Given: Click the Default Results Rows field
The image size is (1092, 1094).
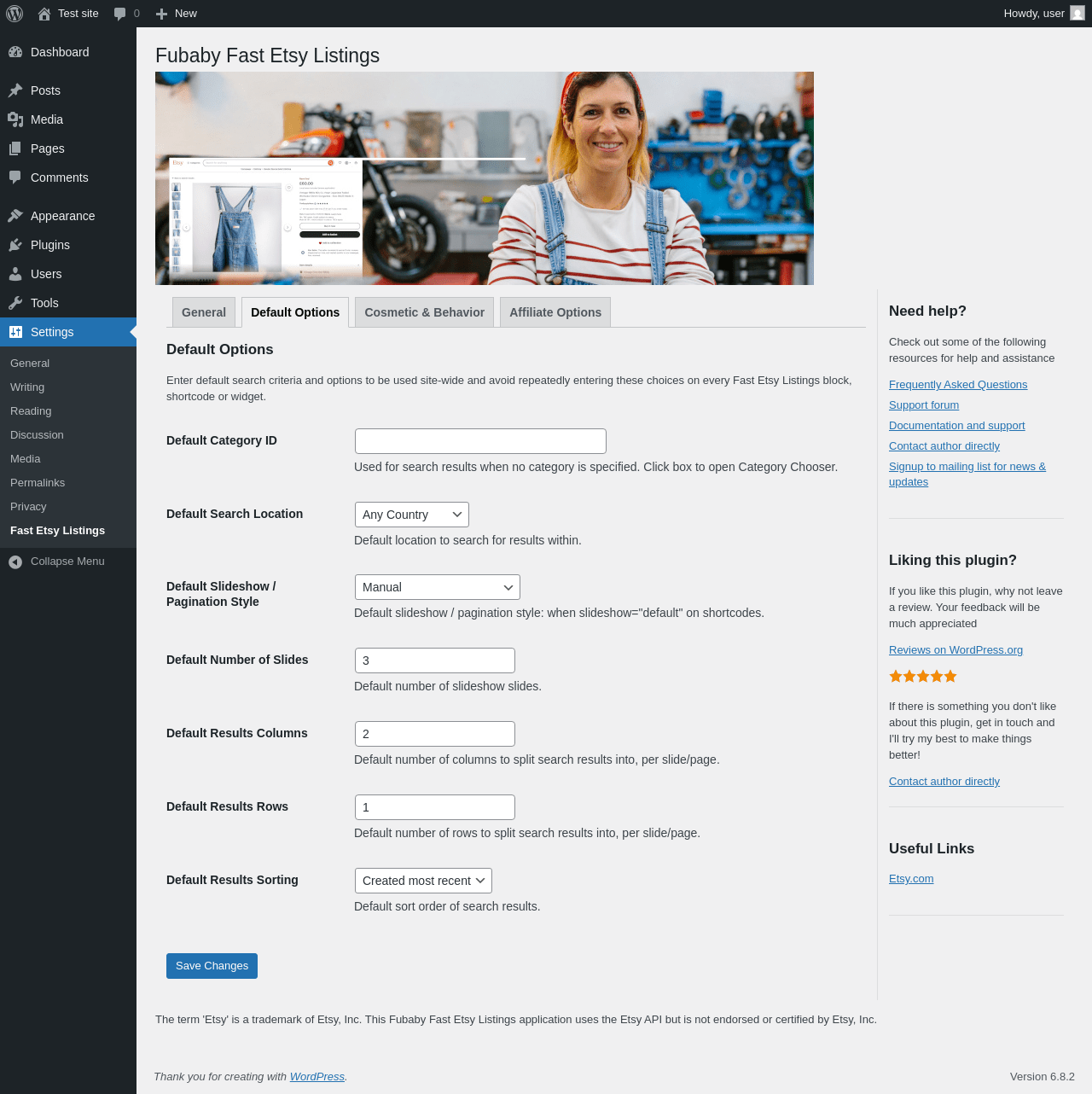Looking at the screenshot, I should 435,807.
